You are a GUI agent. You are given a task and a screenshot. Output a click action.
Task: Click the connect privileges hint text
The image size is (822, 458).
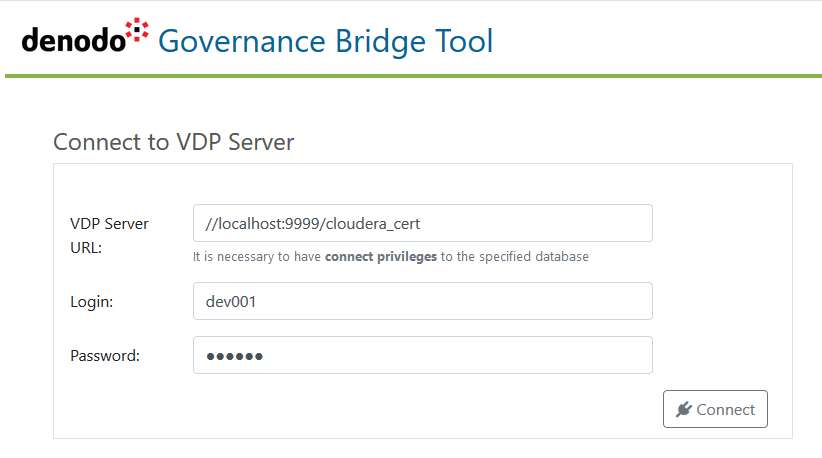(391, 256)
